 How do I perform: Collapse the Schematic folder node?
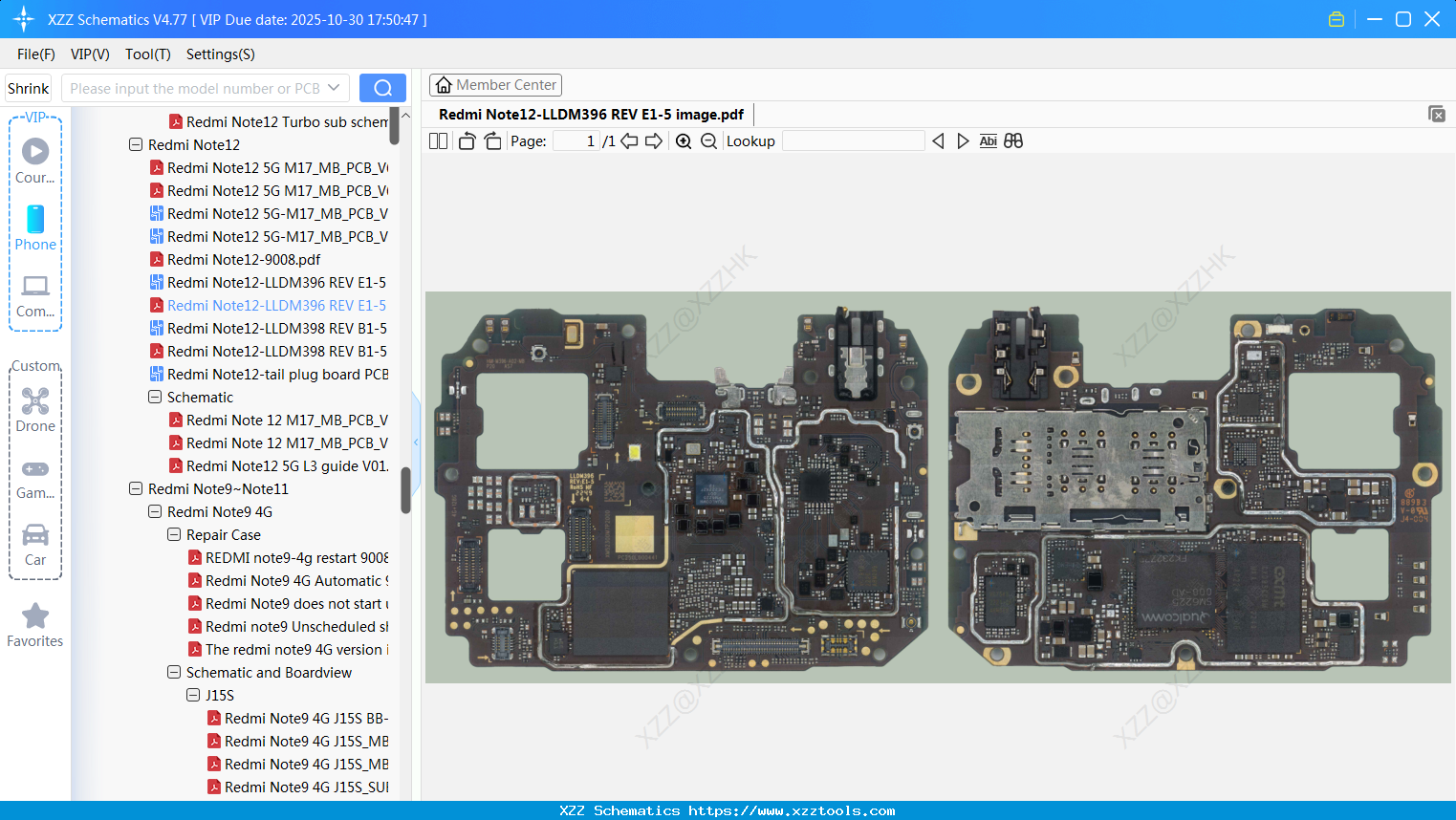tap(154, 397)
